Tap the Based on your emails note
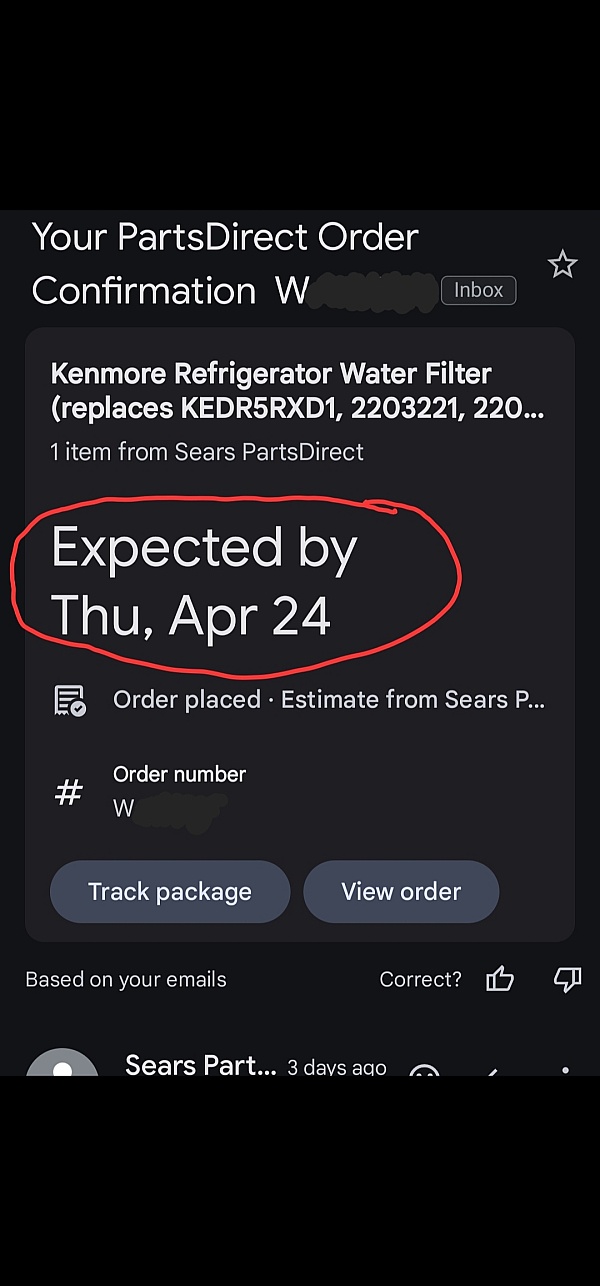 [x=126, y=980]
